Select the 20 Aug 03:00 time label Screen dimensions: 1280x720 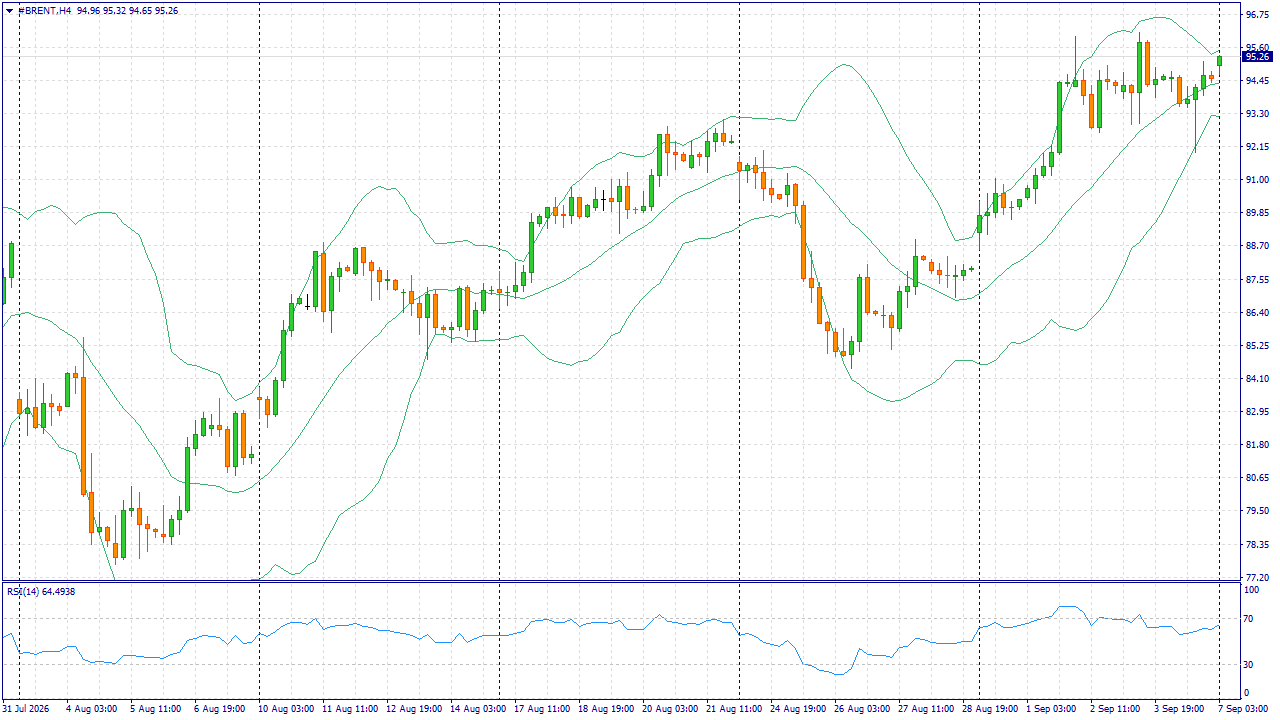670,708
